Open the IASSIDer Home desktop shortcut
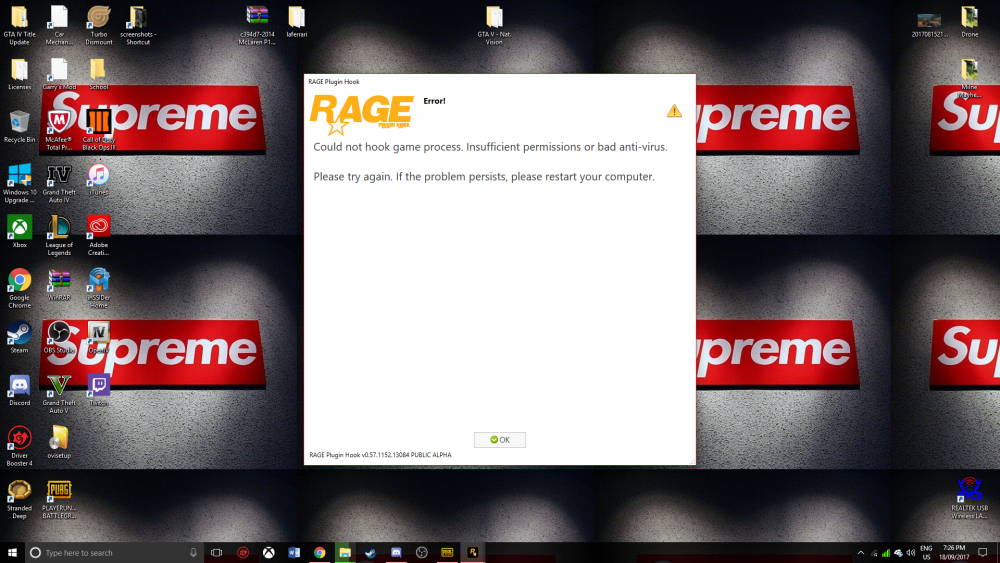 [x=98, y=288]
